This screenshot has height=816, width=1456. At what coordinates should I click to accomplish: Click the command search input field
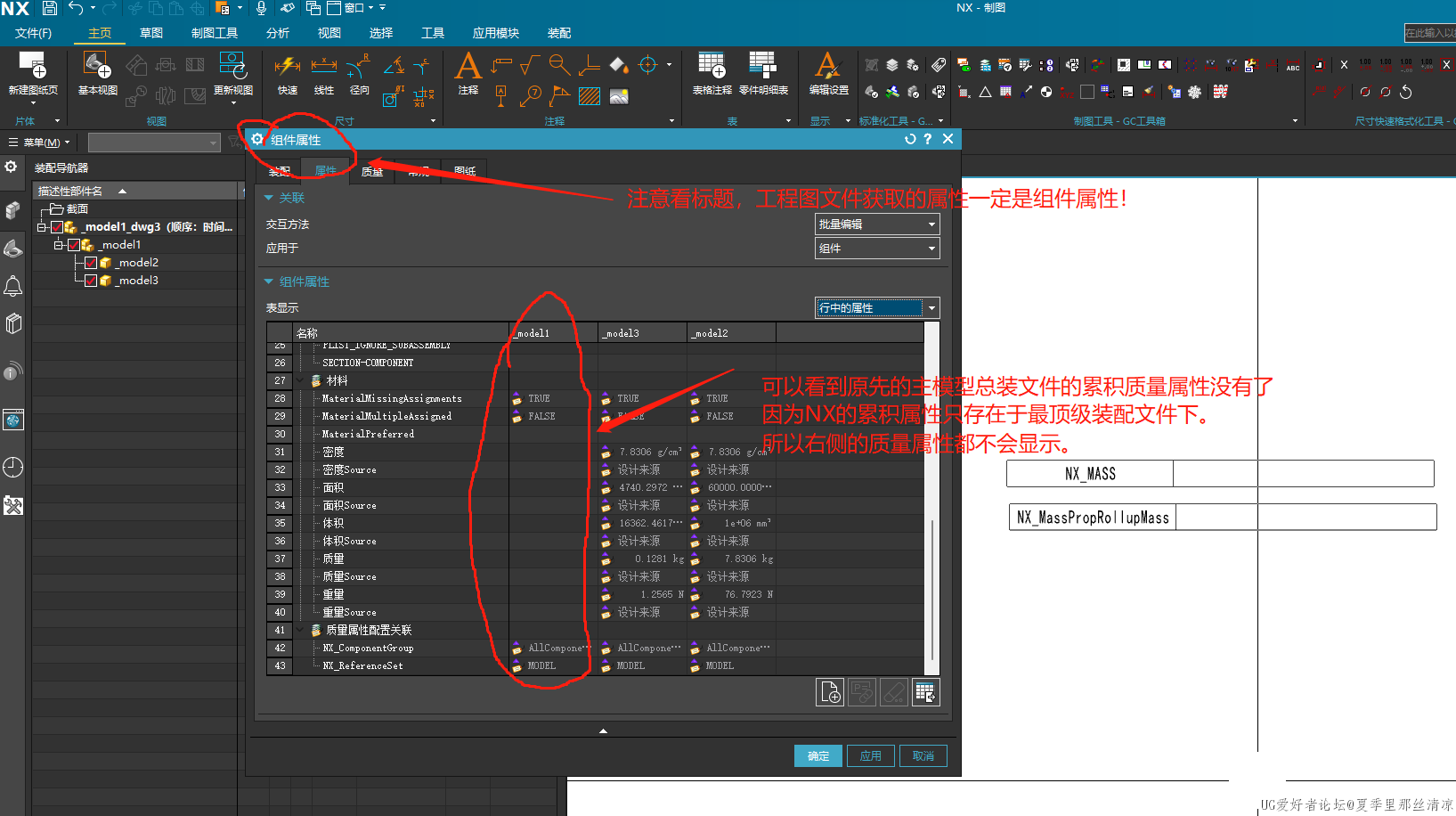(x=1430, y=33)
